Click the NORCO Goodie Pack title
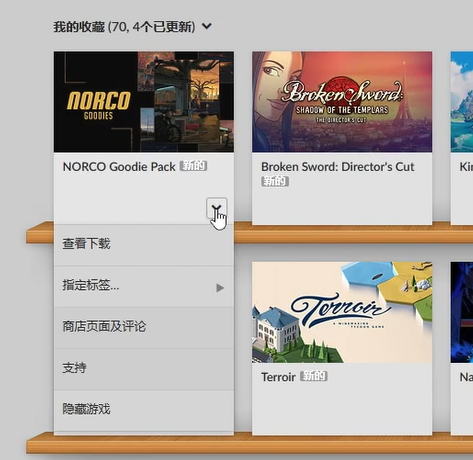This screenshot has width=473, height=460. 119,167
